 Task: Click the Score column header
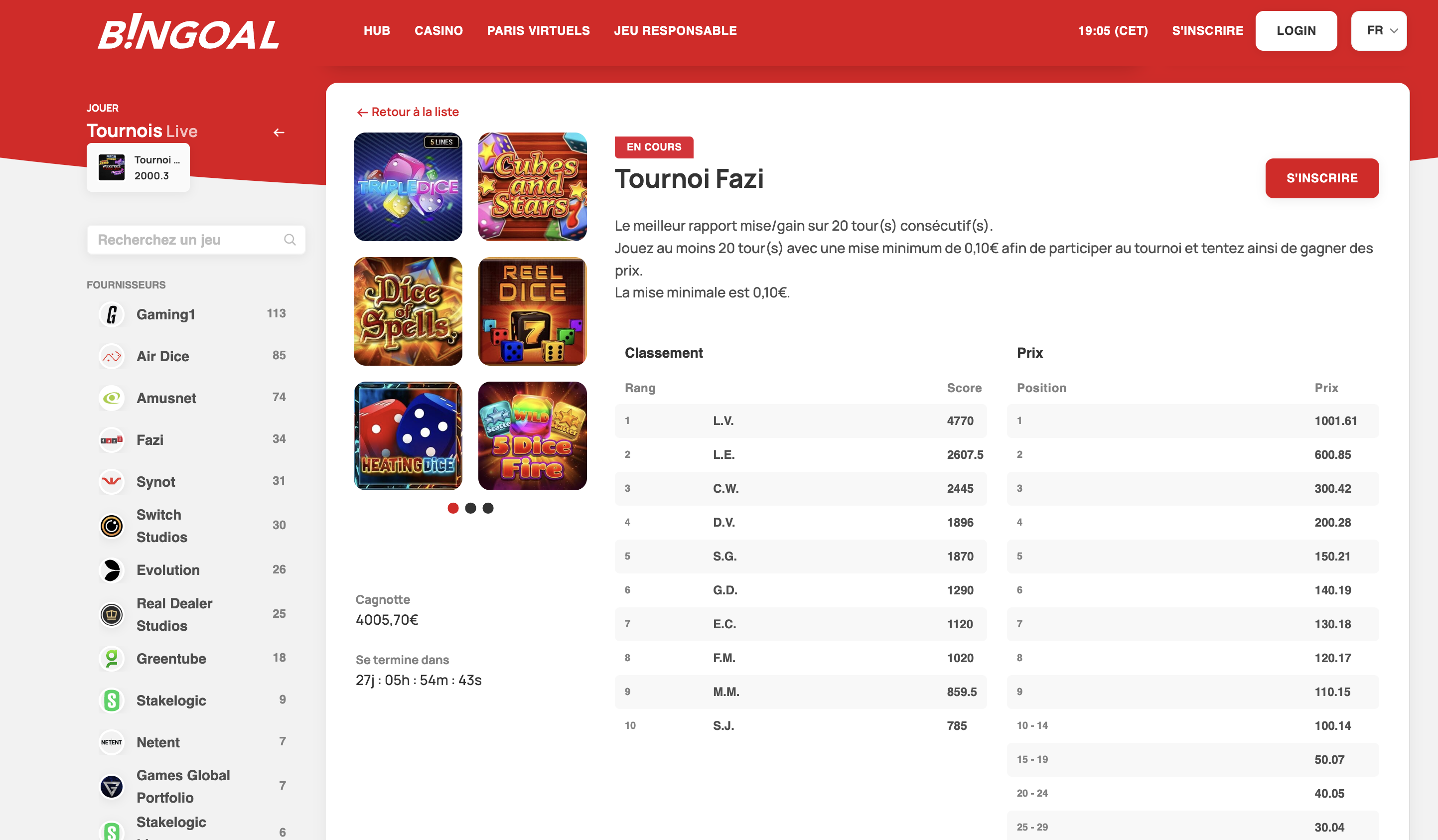tap(964, 388)
